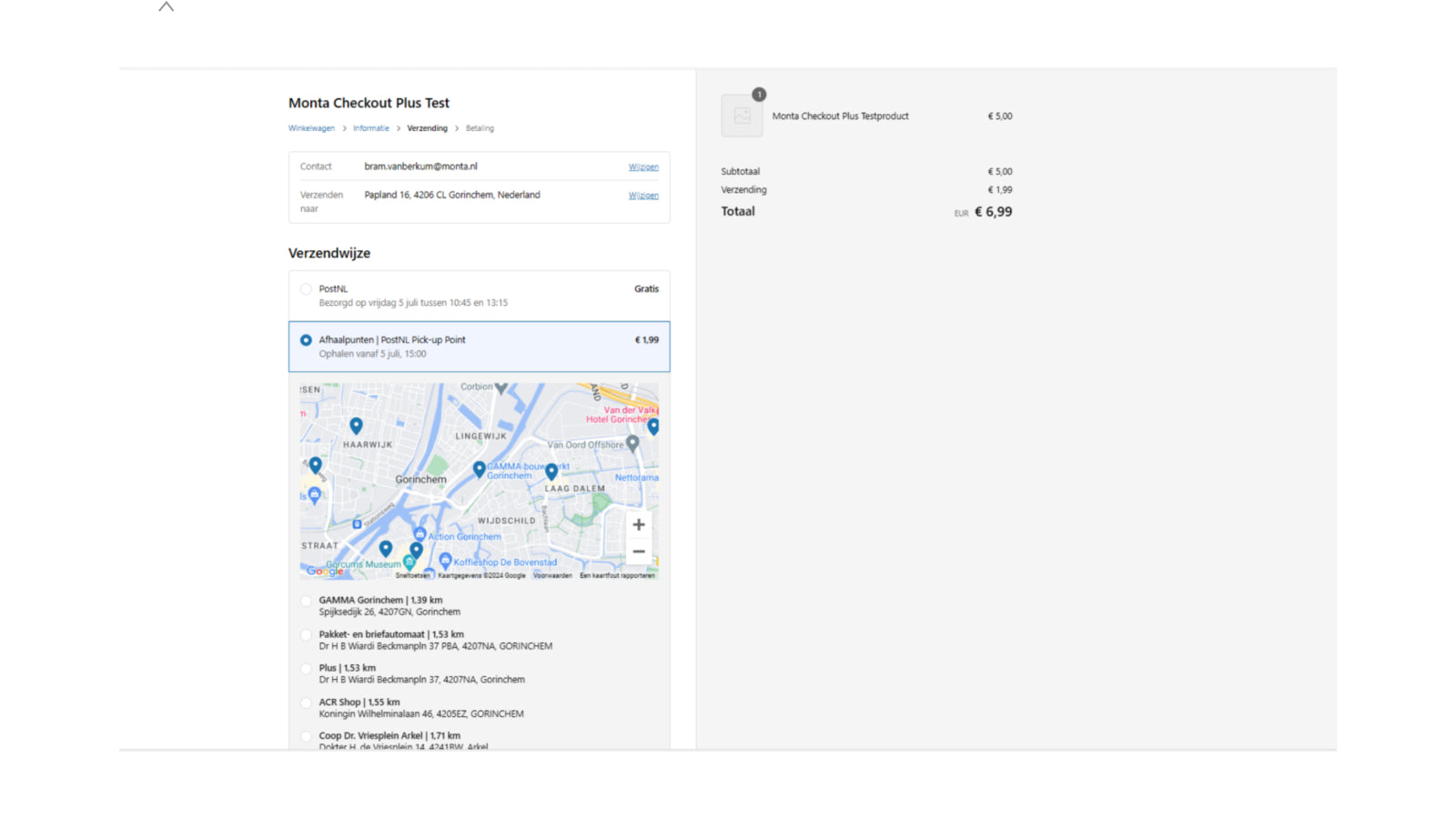Viewport: 1456px width, 819px height.
Task: Click the product image placeholder thumbnail
Action: pos(743,116)
